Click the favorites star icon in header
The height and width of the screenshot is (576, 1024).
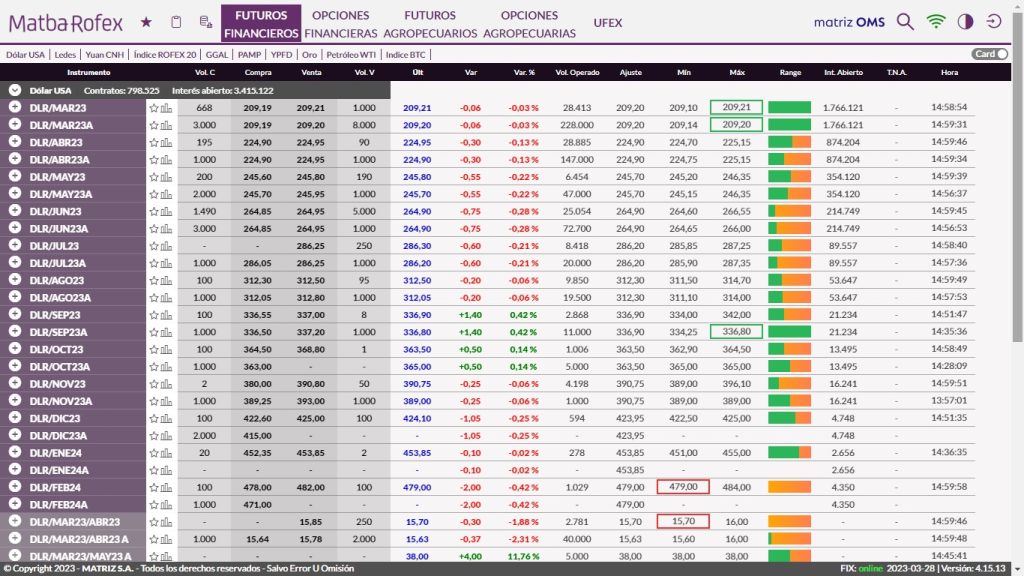(x=146, y=22)
